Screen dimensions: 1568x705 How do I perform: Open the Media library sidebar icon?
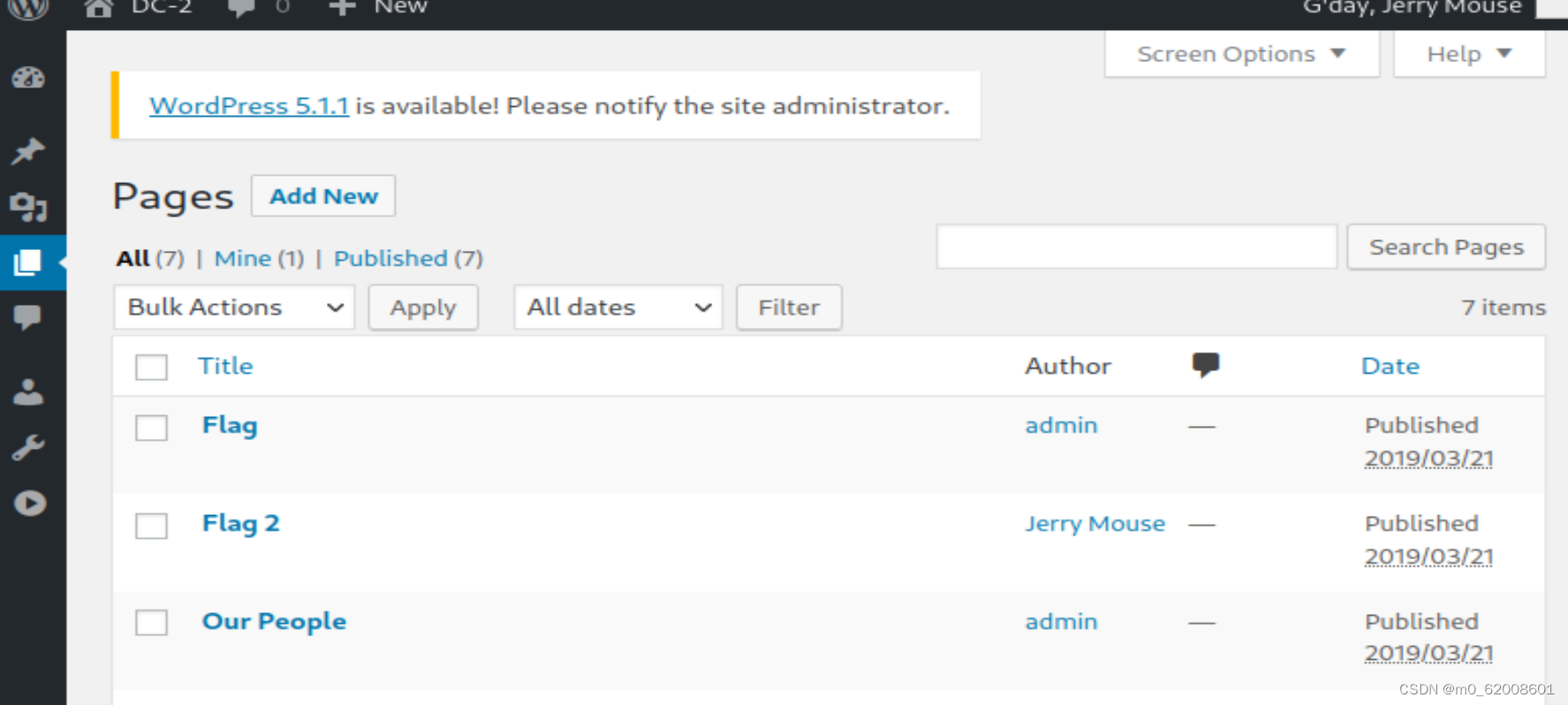(x=28, y=208)
